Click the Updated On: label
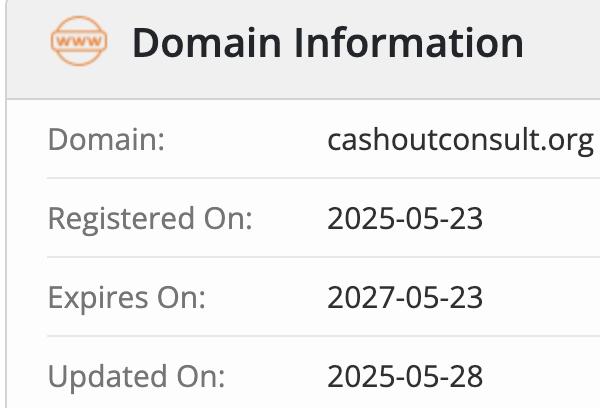 [136, 377]
